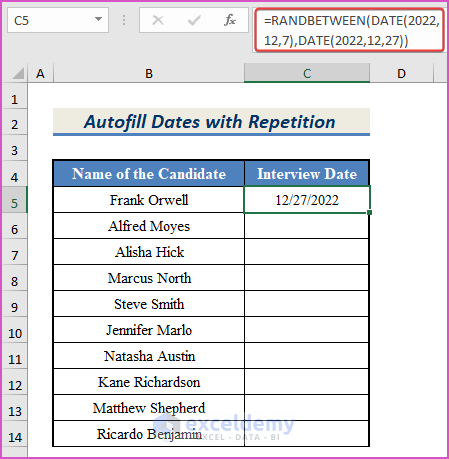
Task: Click empty Interview Date cell beside Alisha Hick
Action: pos(307,252)
